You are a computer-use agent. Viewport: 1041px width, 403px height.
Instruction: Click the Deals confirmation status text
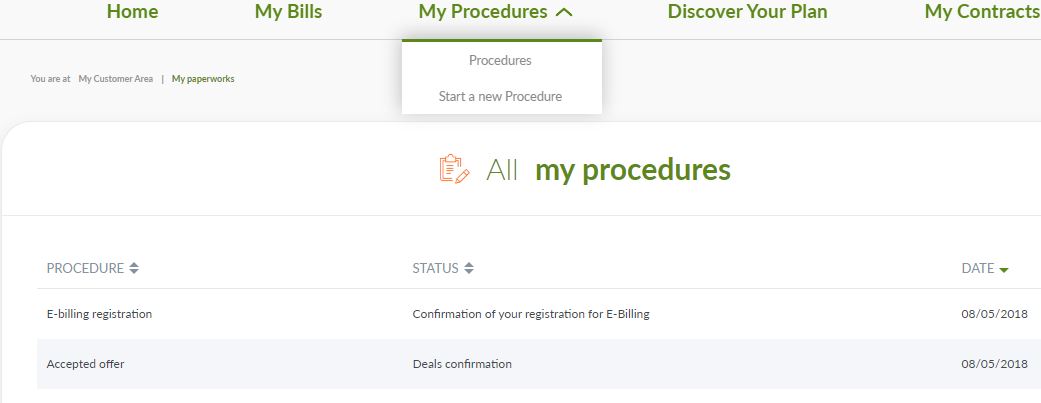click(462, 364)
